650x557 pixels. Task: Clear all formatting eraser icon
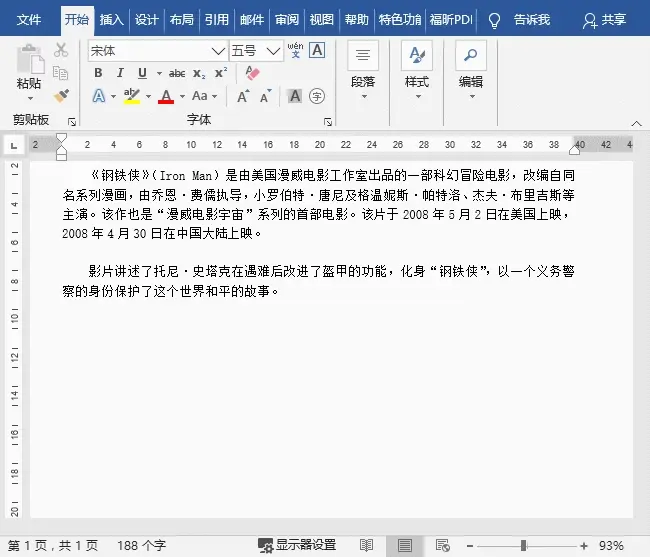click(x=252, y=73)
